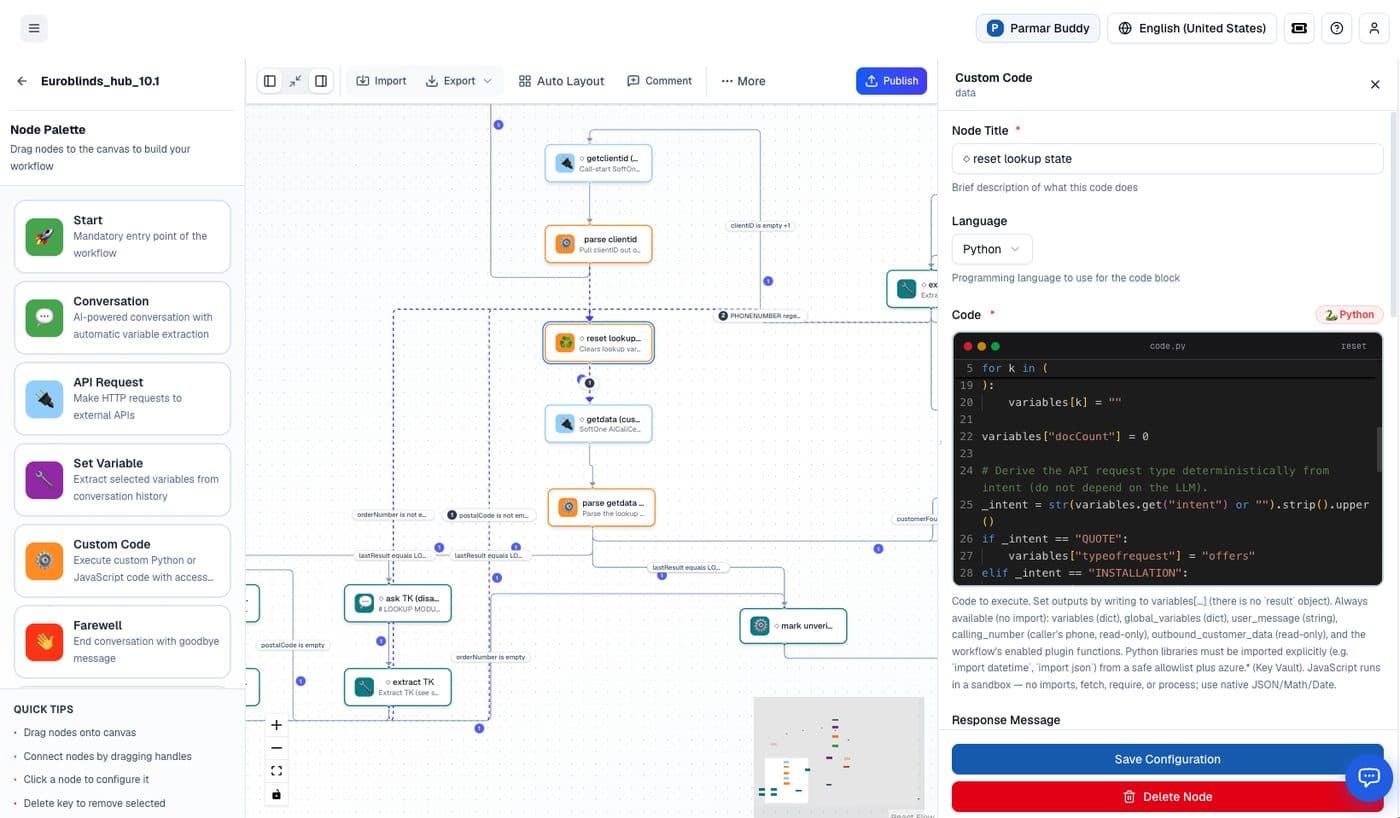Publish the workflow

point(891,81)
